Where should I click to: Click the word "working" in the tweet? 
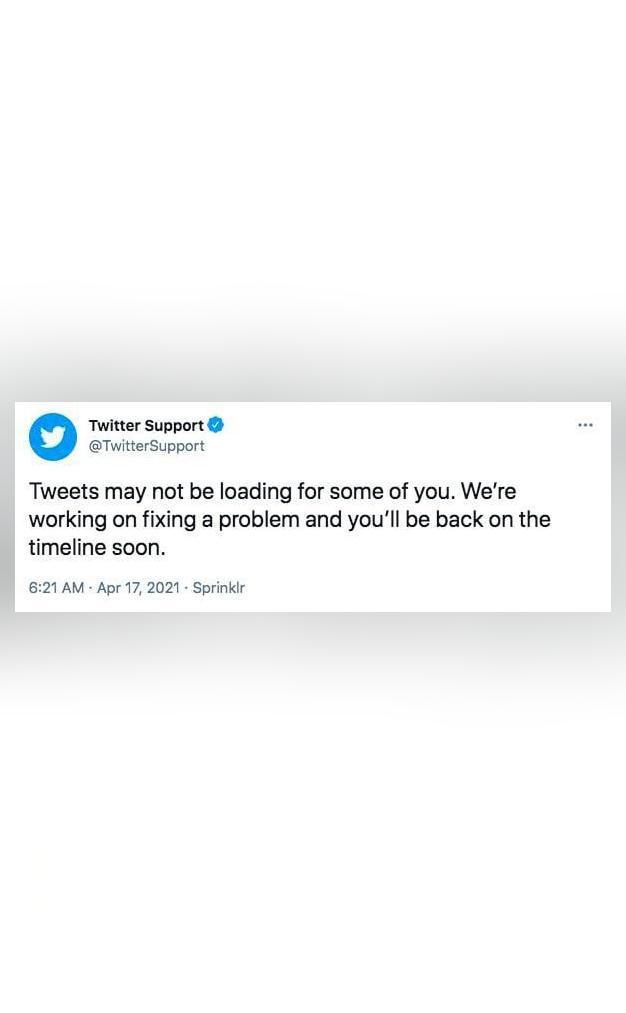68,520
